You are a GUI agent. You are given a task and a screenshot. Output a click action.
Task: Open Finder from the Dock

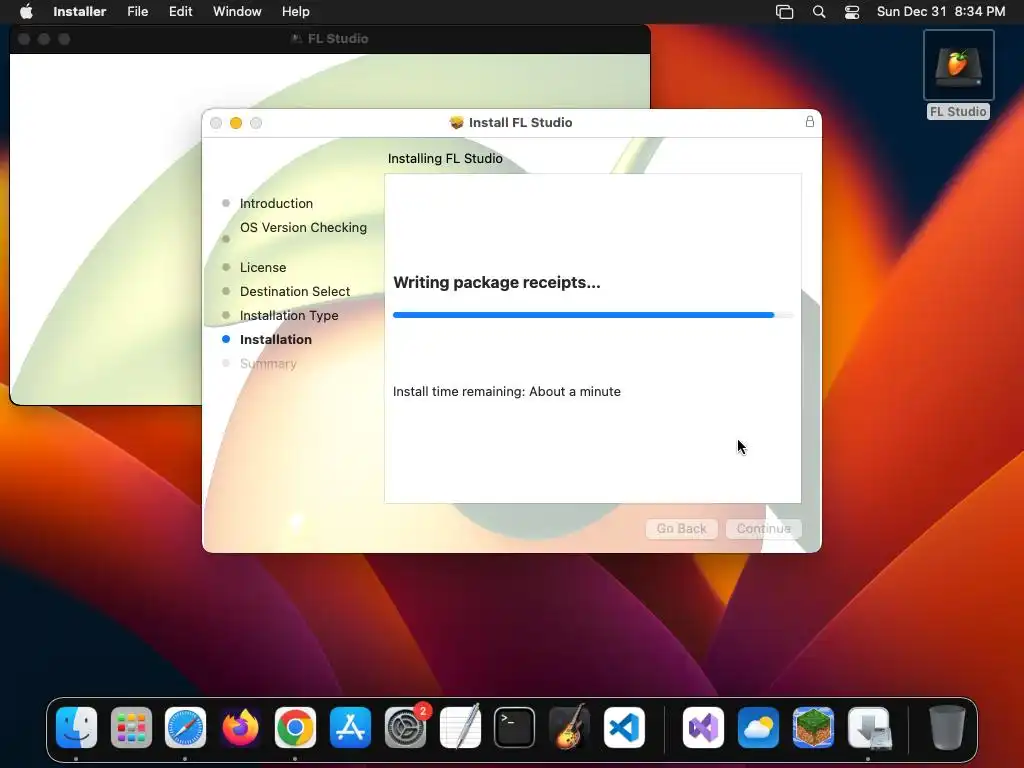pos(76,727)
